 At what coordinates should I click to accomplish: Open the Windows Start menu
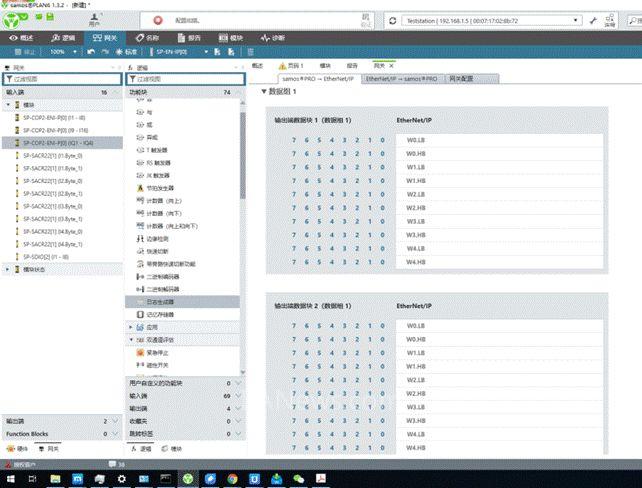pos(10,479)
